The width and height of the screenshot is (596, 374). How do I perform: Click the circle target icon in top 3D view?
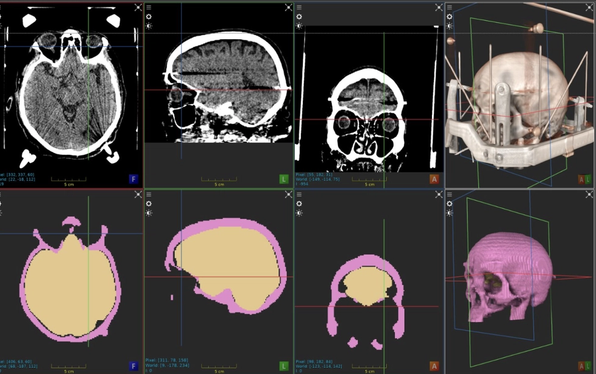(x=450, y=17)
